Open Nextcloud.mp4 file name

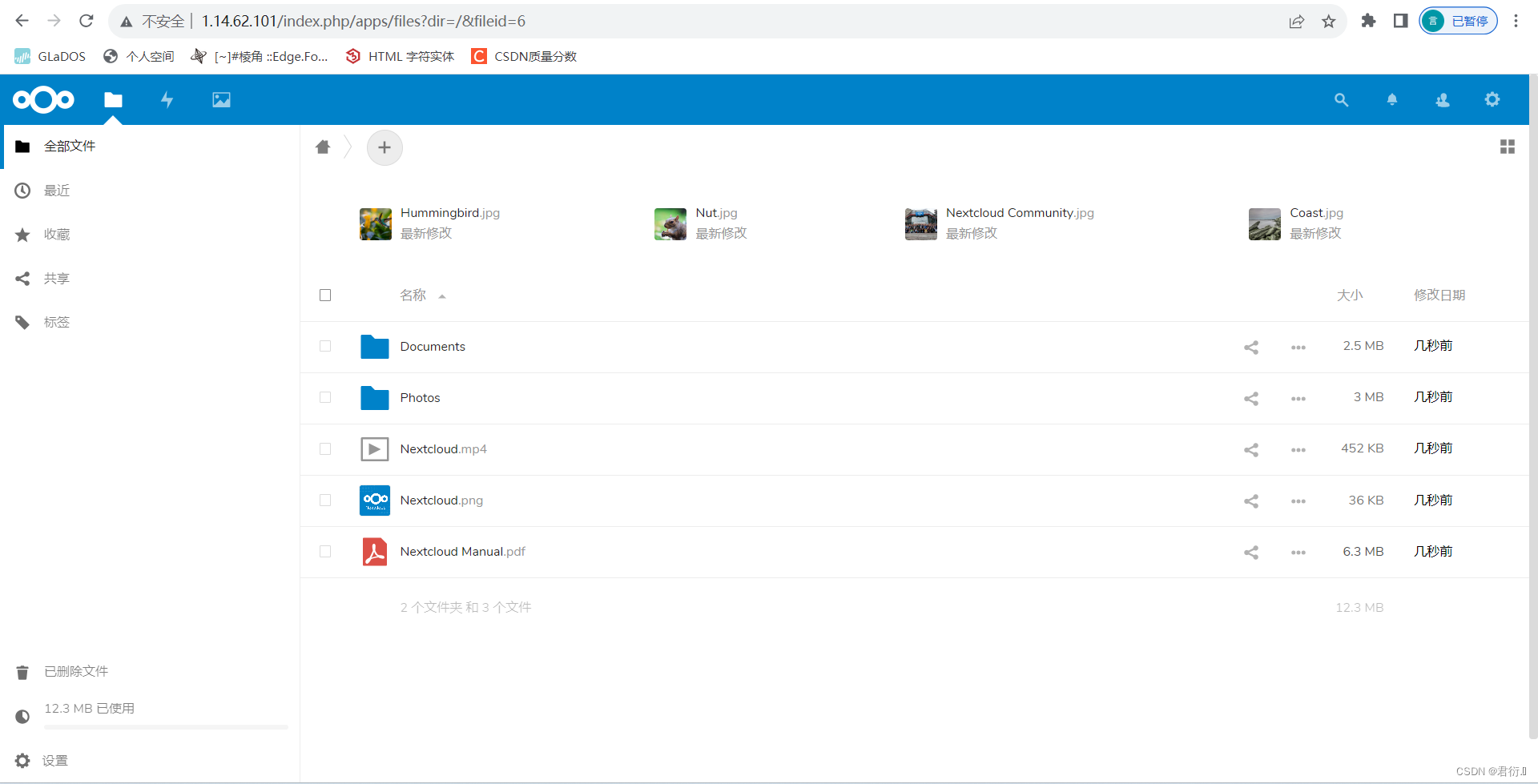[443, 448]
